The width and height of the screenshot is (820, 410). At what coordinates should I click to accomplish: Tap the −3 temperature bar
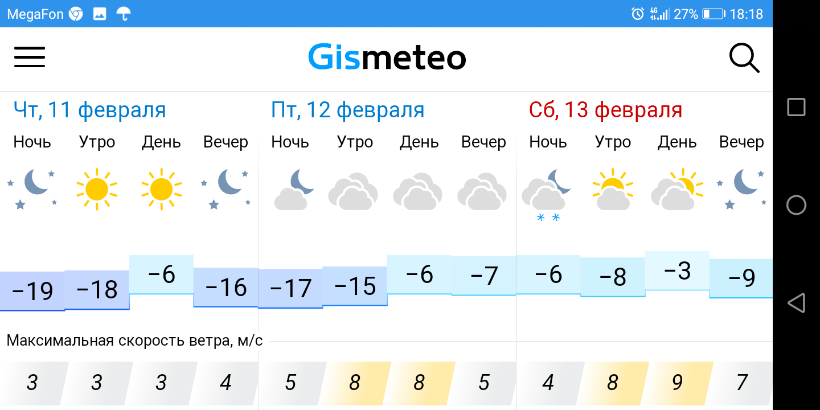[x=677, y=271]
